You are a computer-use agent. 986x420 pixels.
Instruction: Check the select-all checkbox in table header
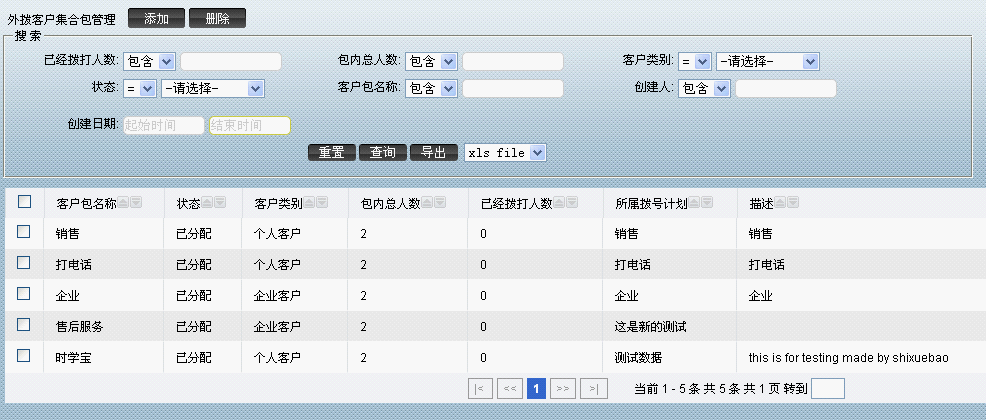pos(25,202)
